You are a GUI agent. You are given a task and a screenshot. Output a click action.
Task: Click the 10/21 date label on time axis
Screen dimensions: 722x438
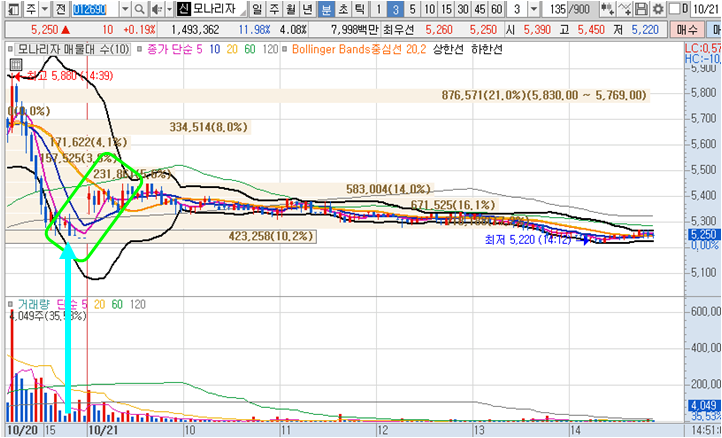pos(103,430)
